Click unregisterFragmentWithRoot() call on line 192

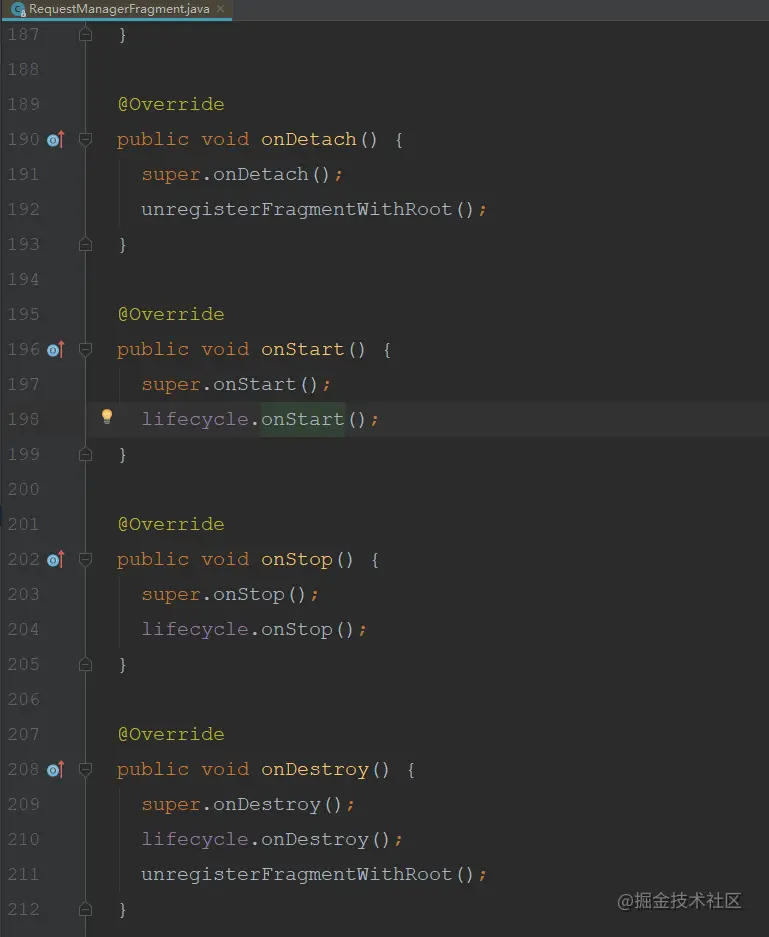314,209
